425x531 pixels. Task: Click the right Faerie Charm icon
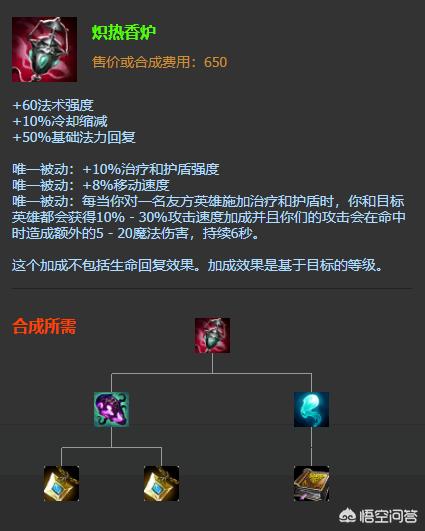tap(162, 483)
